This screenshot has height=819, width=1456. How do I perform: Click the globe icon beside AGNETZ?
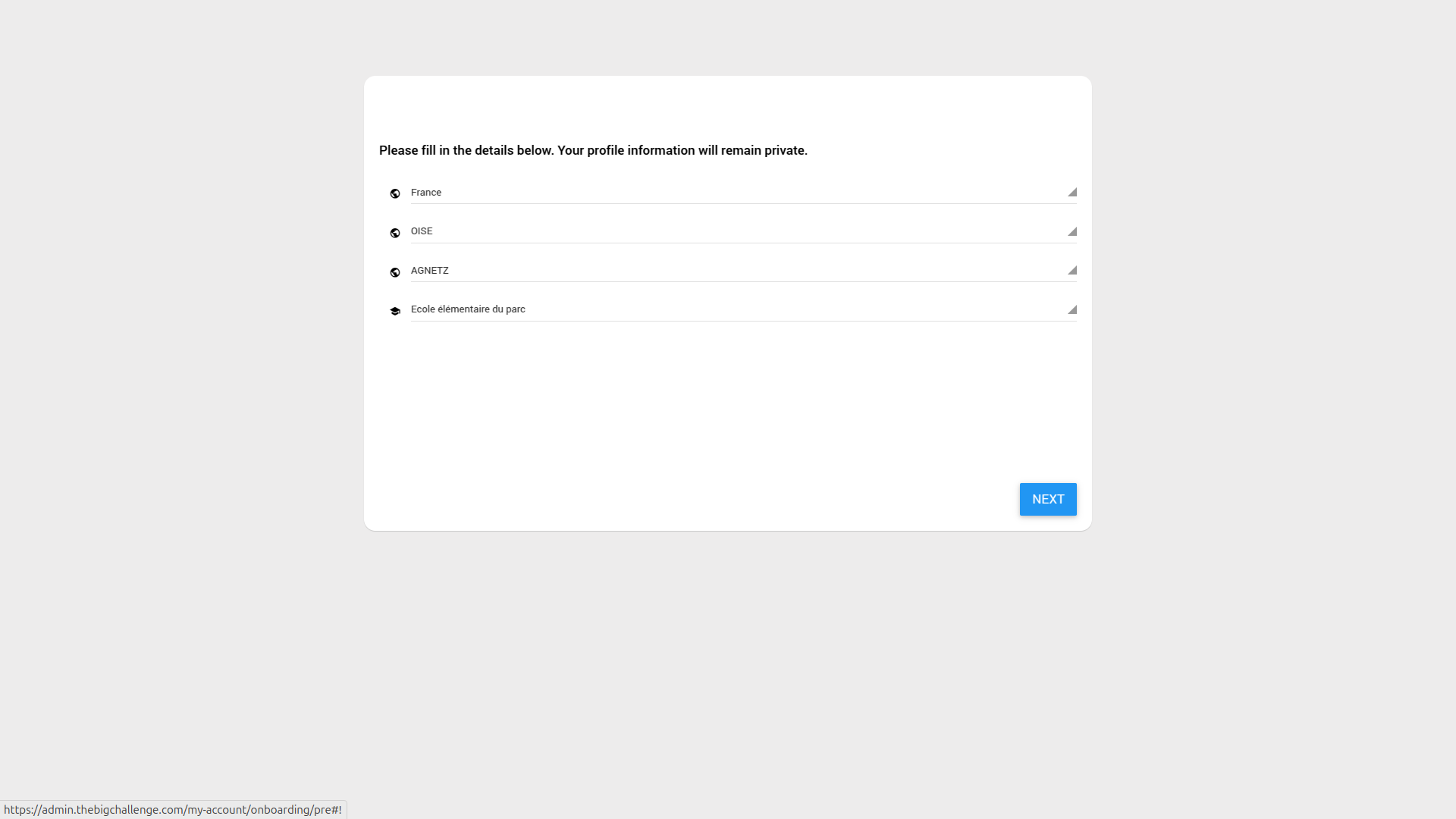(395, 272)
